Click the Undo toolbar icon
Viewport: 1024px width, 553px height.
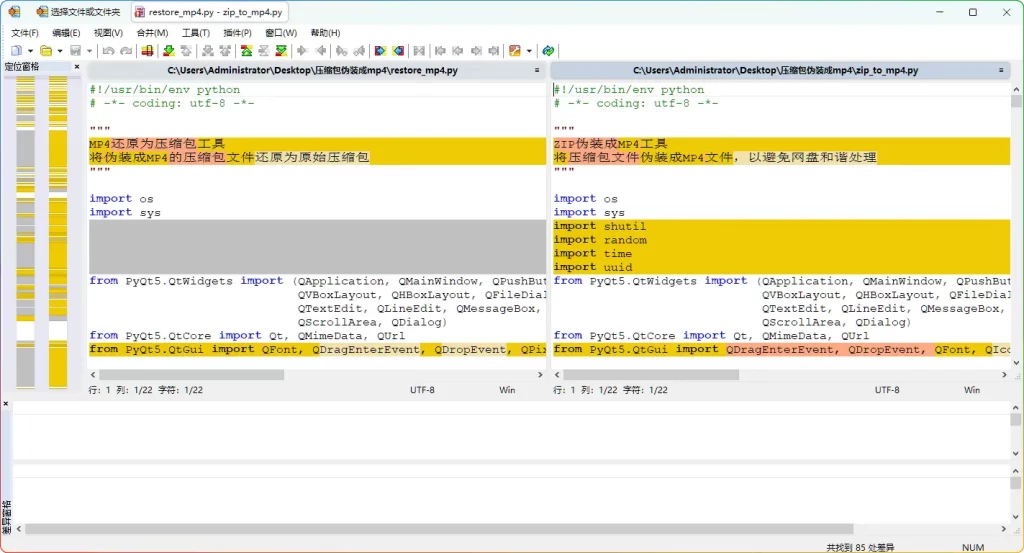108,51
